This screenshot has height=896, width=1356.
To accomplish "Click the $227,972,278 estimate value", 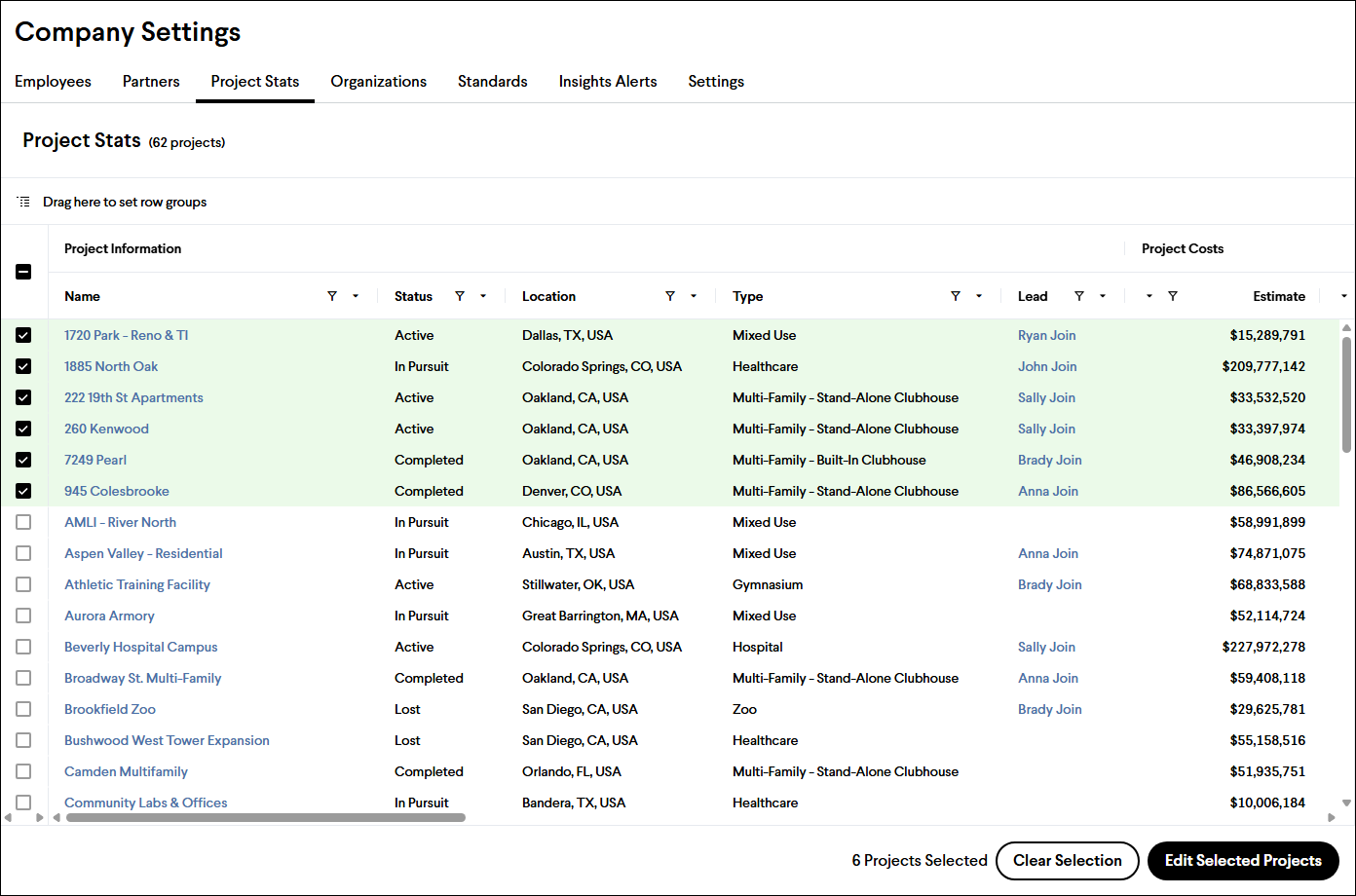I will 1263,647.
